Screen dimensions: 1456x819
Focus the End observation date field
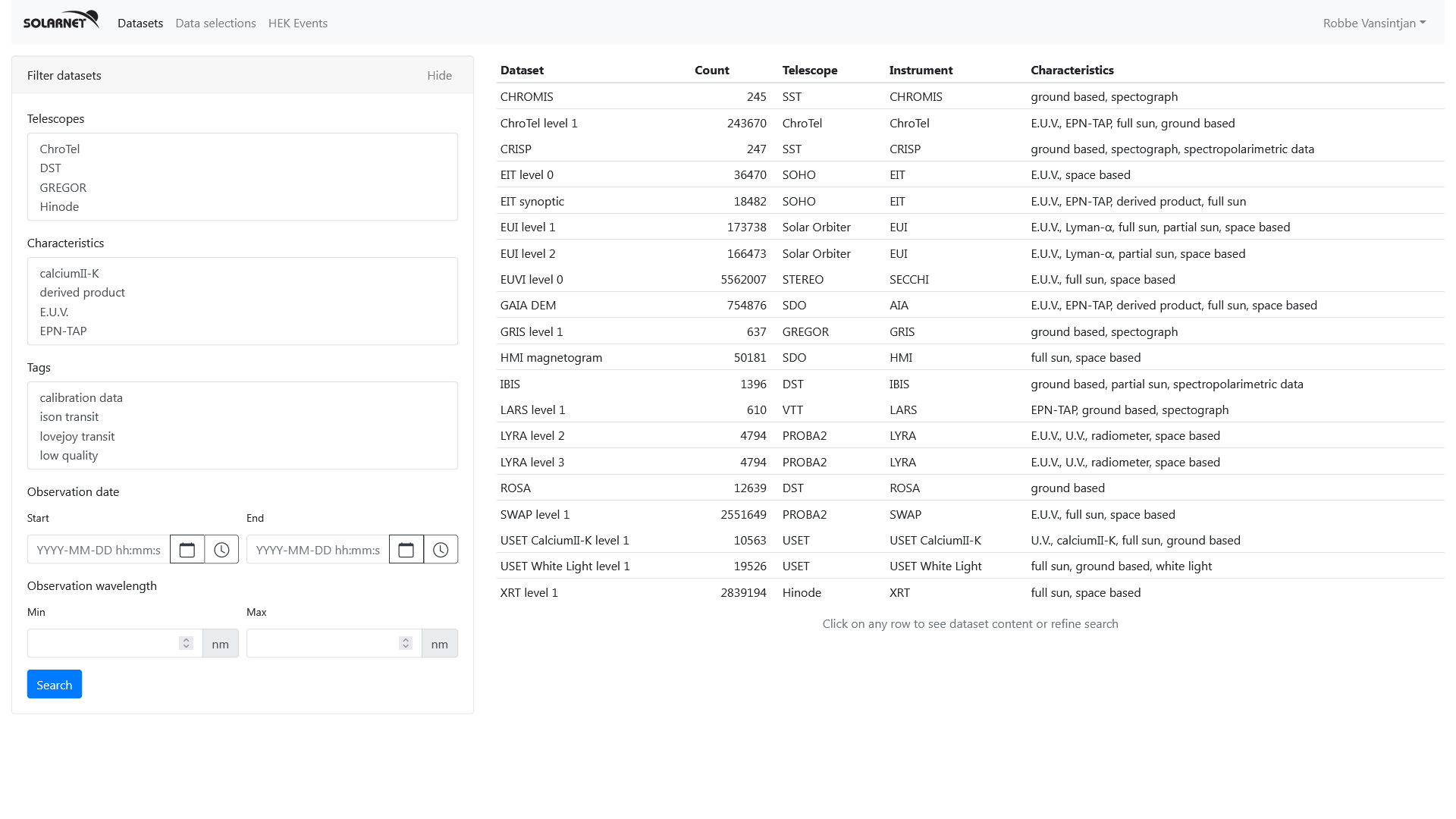[x=318, y=550]
